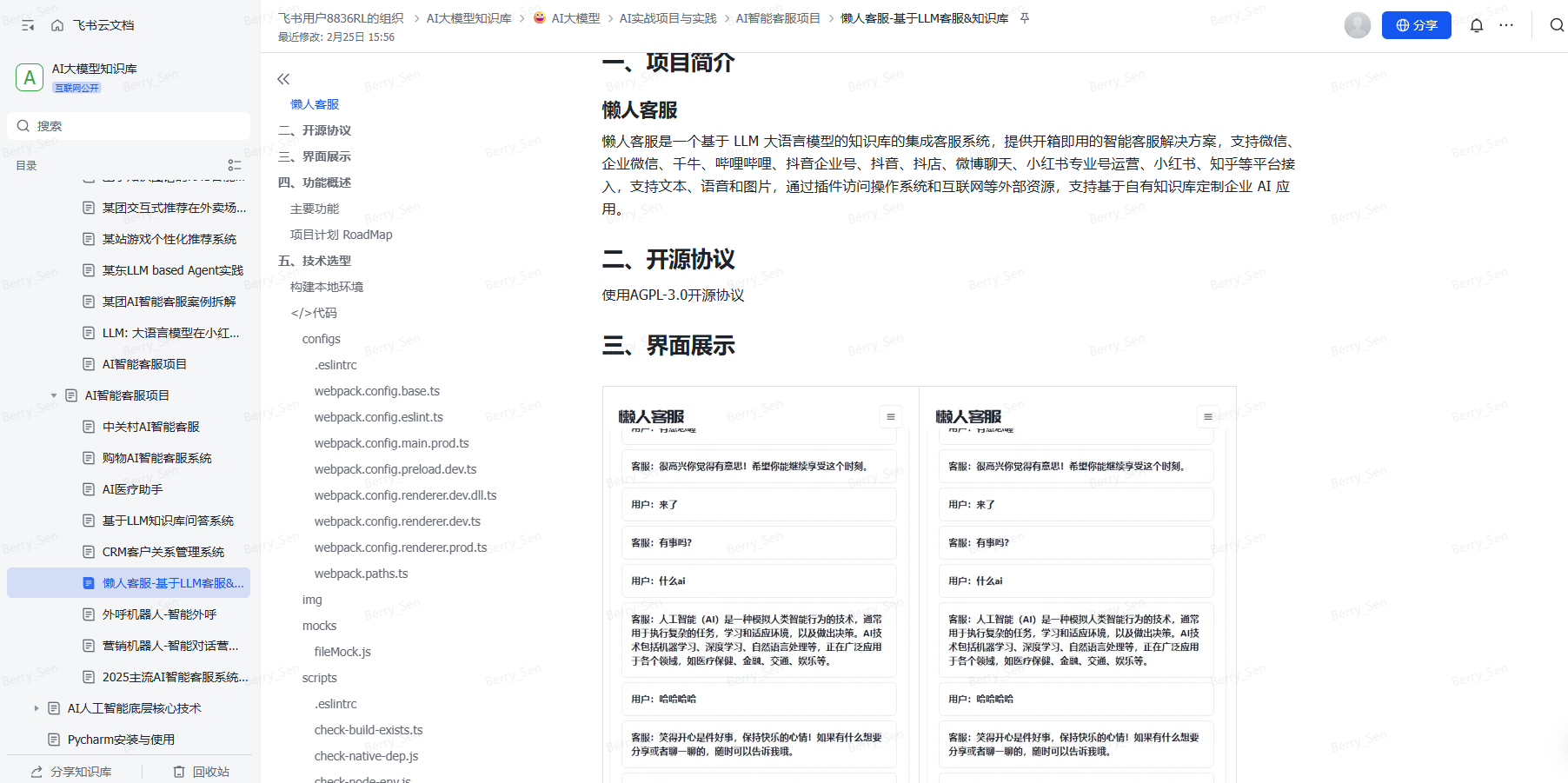Open the AI大模型知识库 green logo
Image resolution: width=1568 pixels, height=783 pixels.
point(30,77)
